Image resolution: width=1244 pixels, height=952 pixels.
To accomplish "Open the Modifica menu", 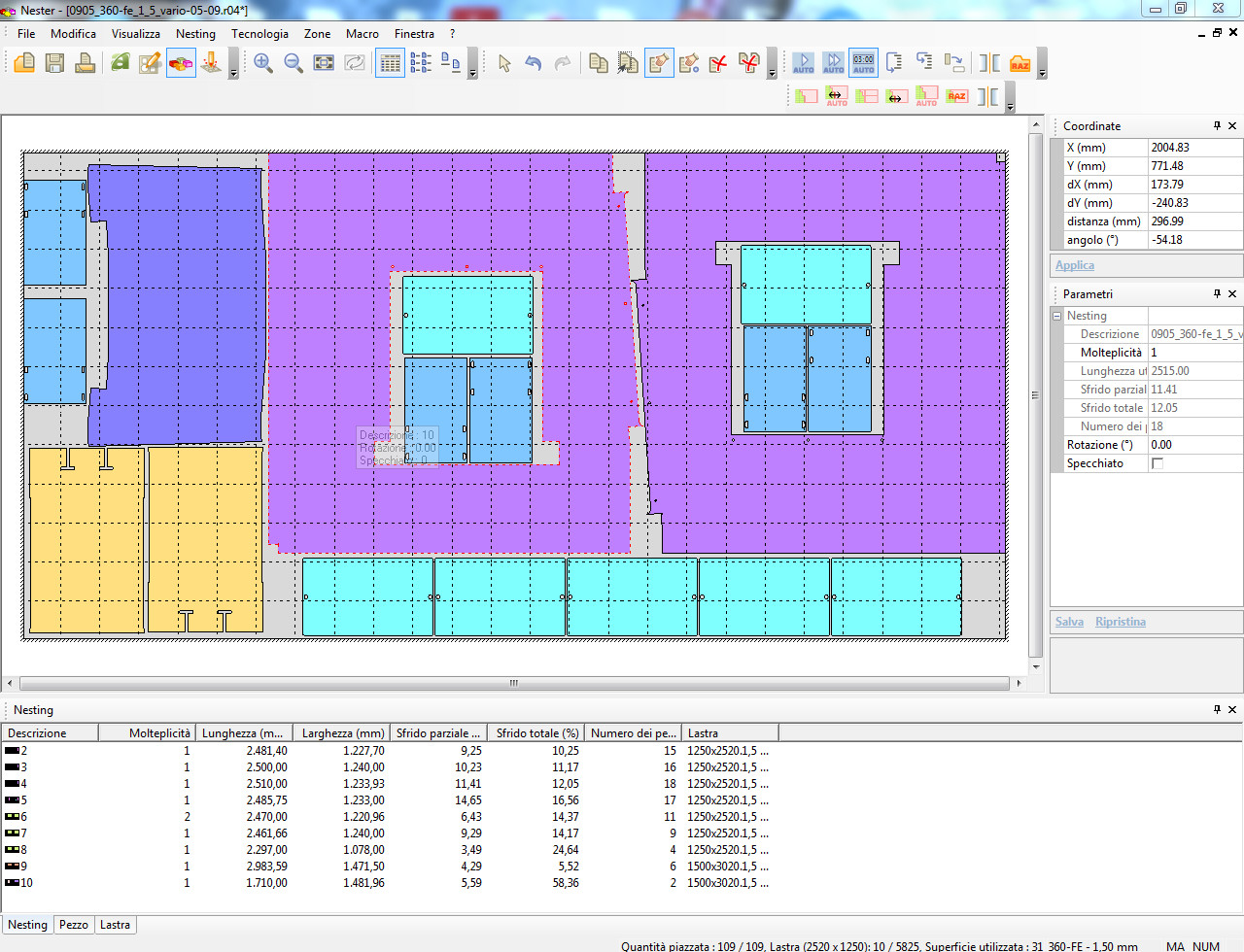I will point(73,33).
